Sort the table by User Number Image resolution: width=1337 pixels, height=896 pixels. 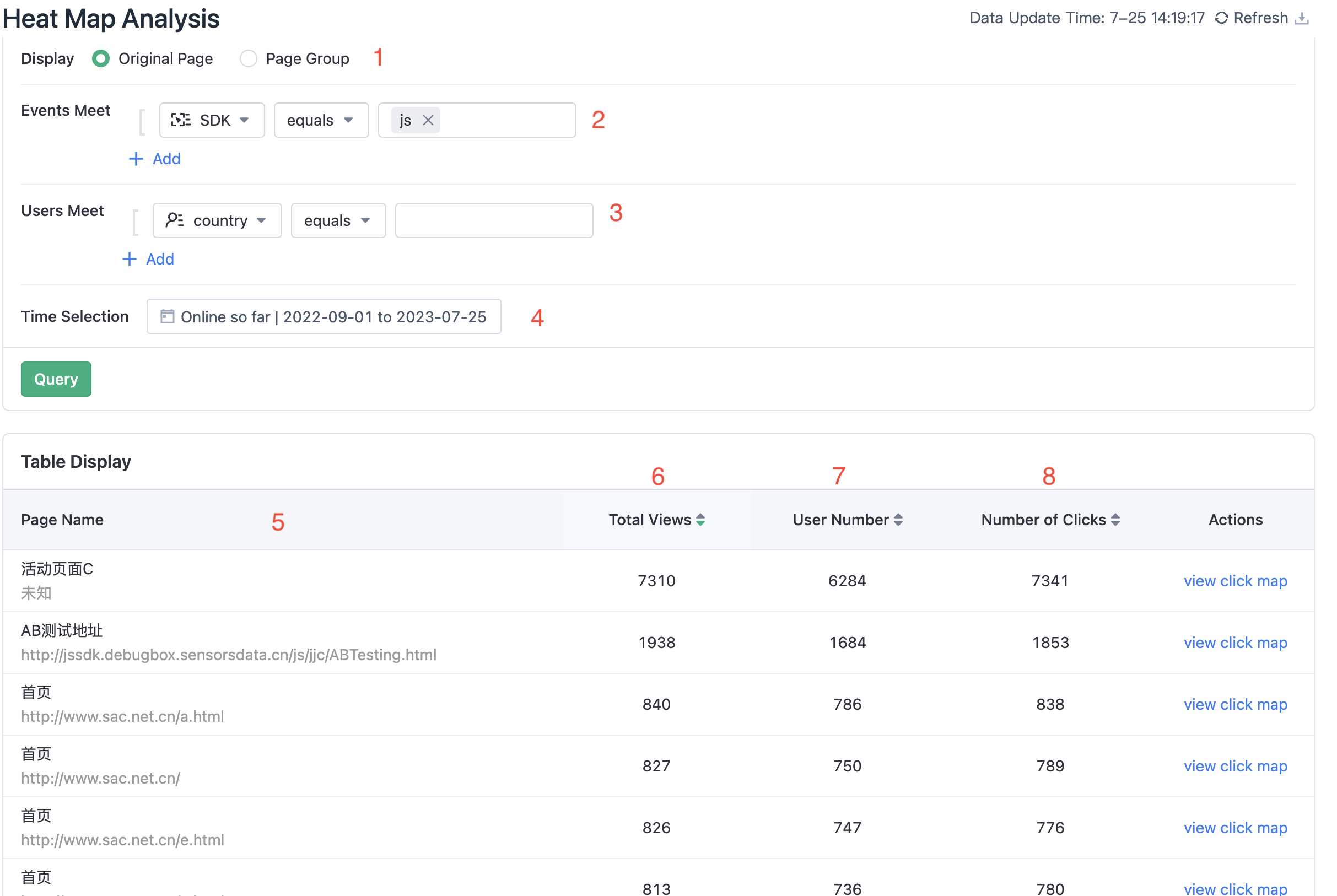point(897,520)
